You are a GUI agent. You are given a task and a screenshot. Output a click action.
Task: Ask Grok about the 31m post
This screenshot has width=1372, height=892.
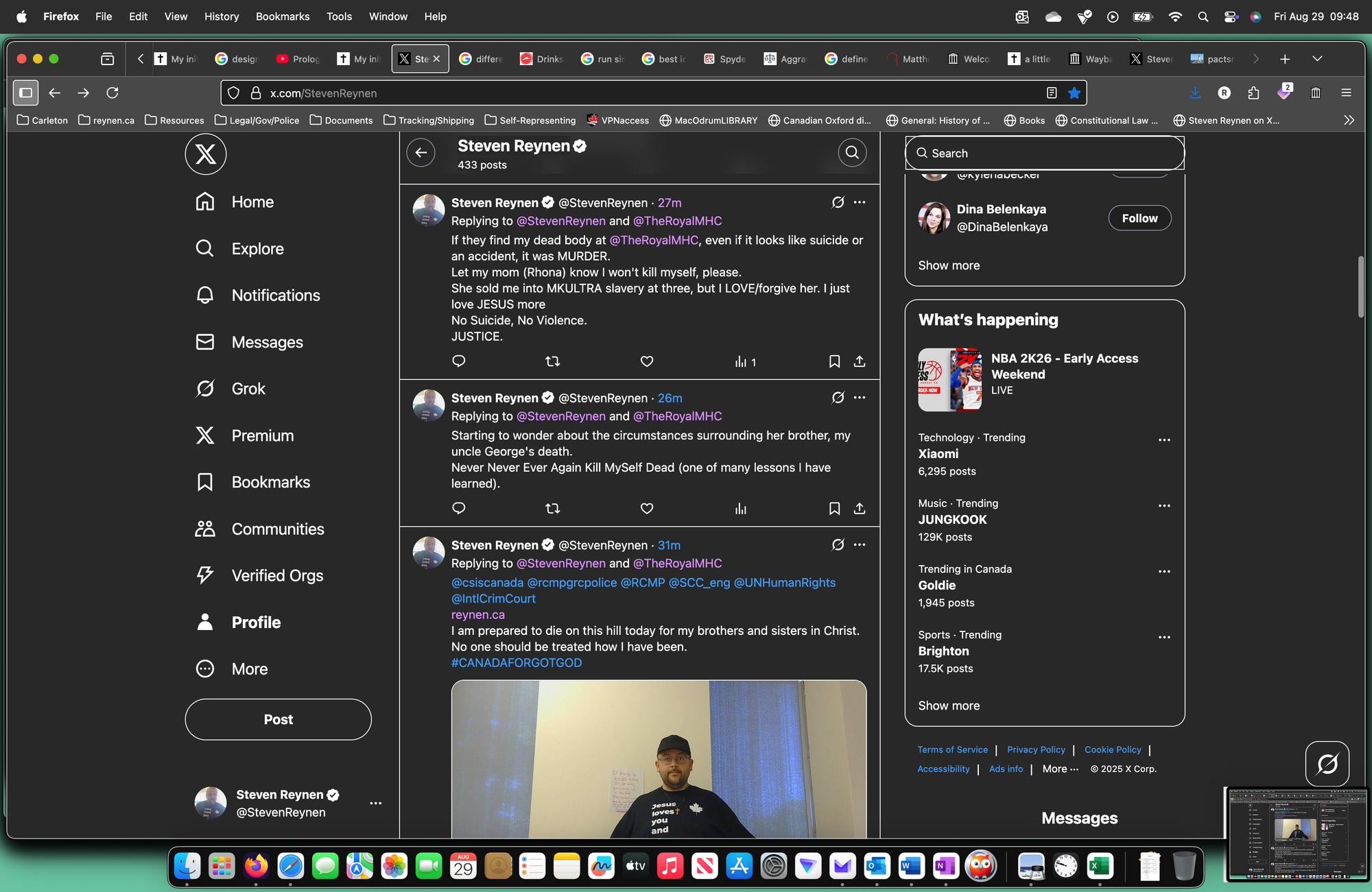click(838, 544)
